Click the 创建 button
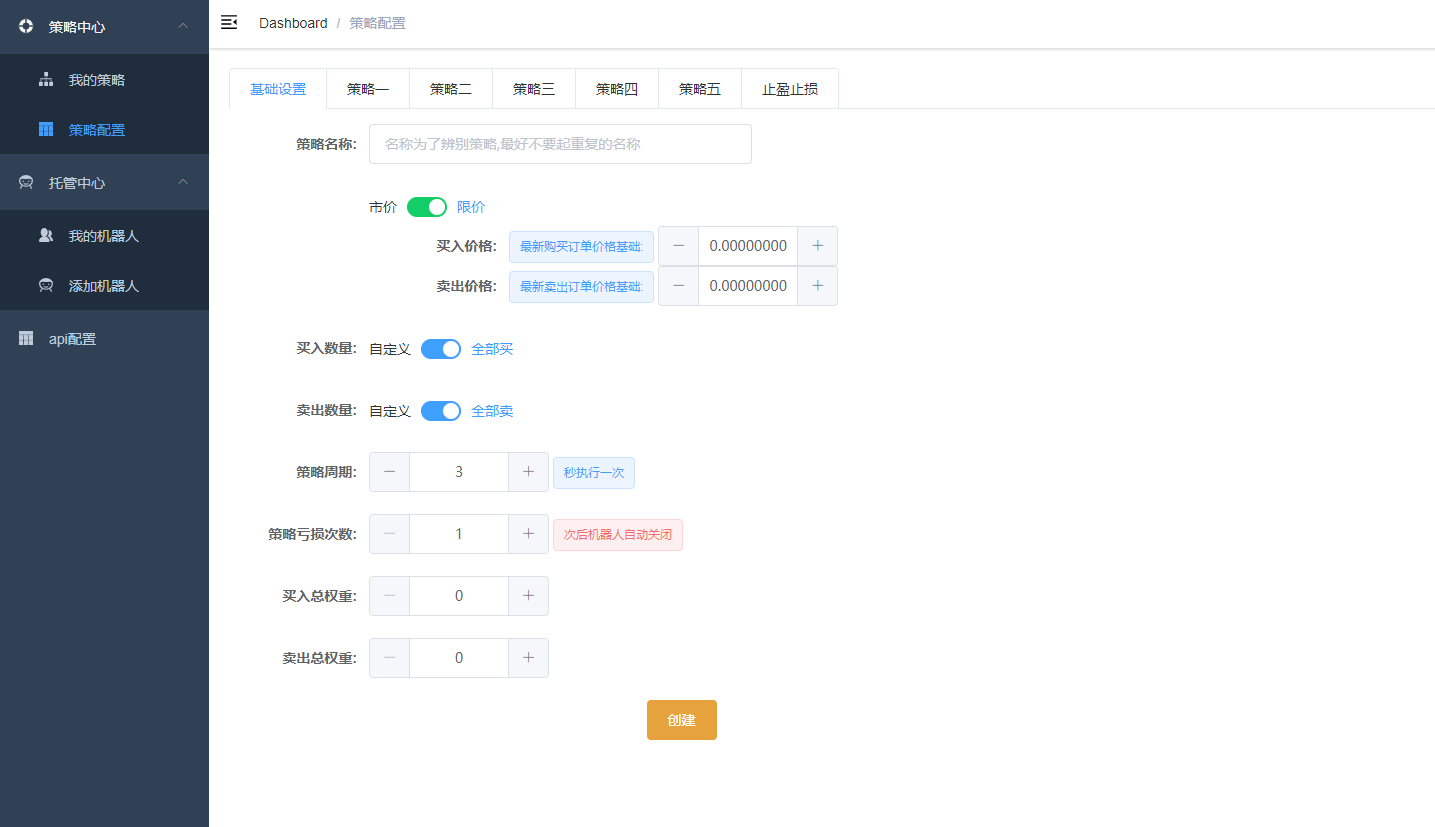Viewport: 1435px width, 827px height. pos(682,720)
